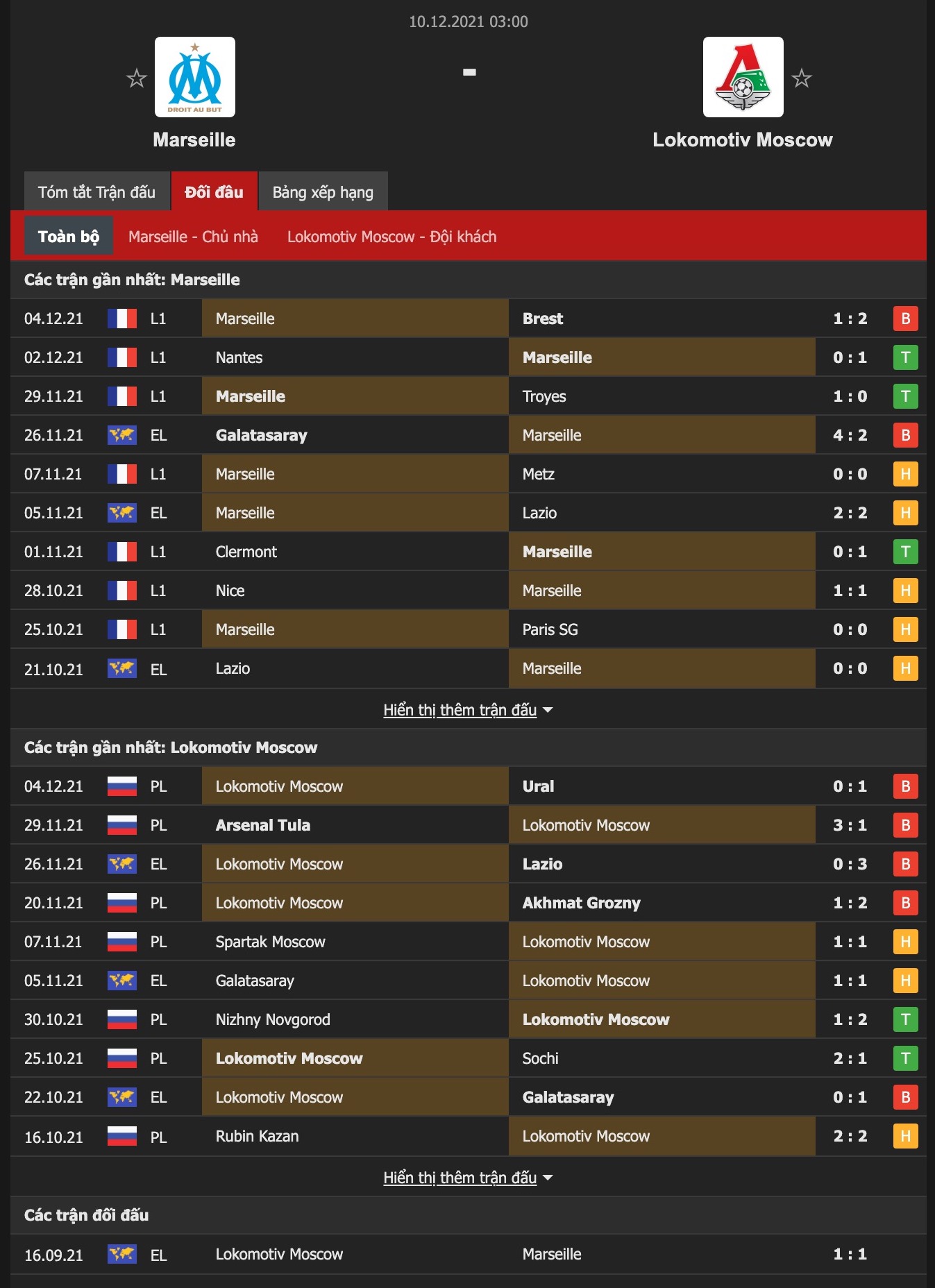Click the Europe icon on 26.11.21 Galatasaray-Marseille row
Screen dimensions: 935x1288
coord(122,435)
